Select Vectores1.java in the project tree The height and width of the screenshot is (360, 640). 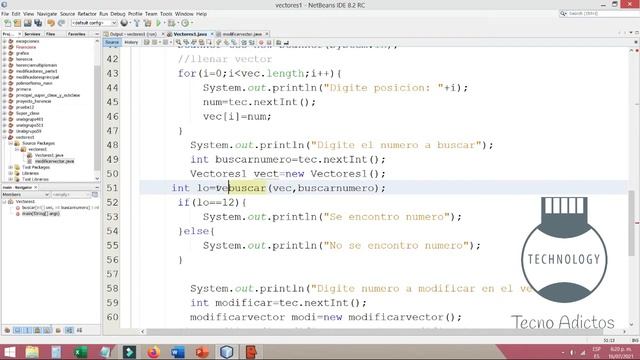tap(49, 156)
